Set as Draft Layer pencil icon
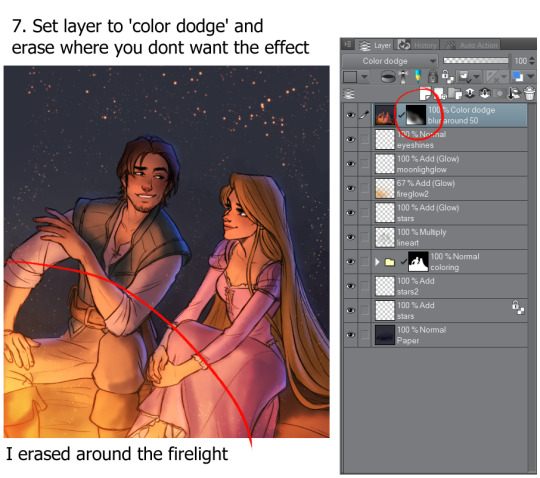This screenshot has height=478, width=540. (x=418, y=76)
